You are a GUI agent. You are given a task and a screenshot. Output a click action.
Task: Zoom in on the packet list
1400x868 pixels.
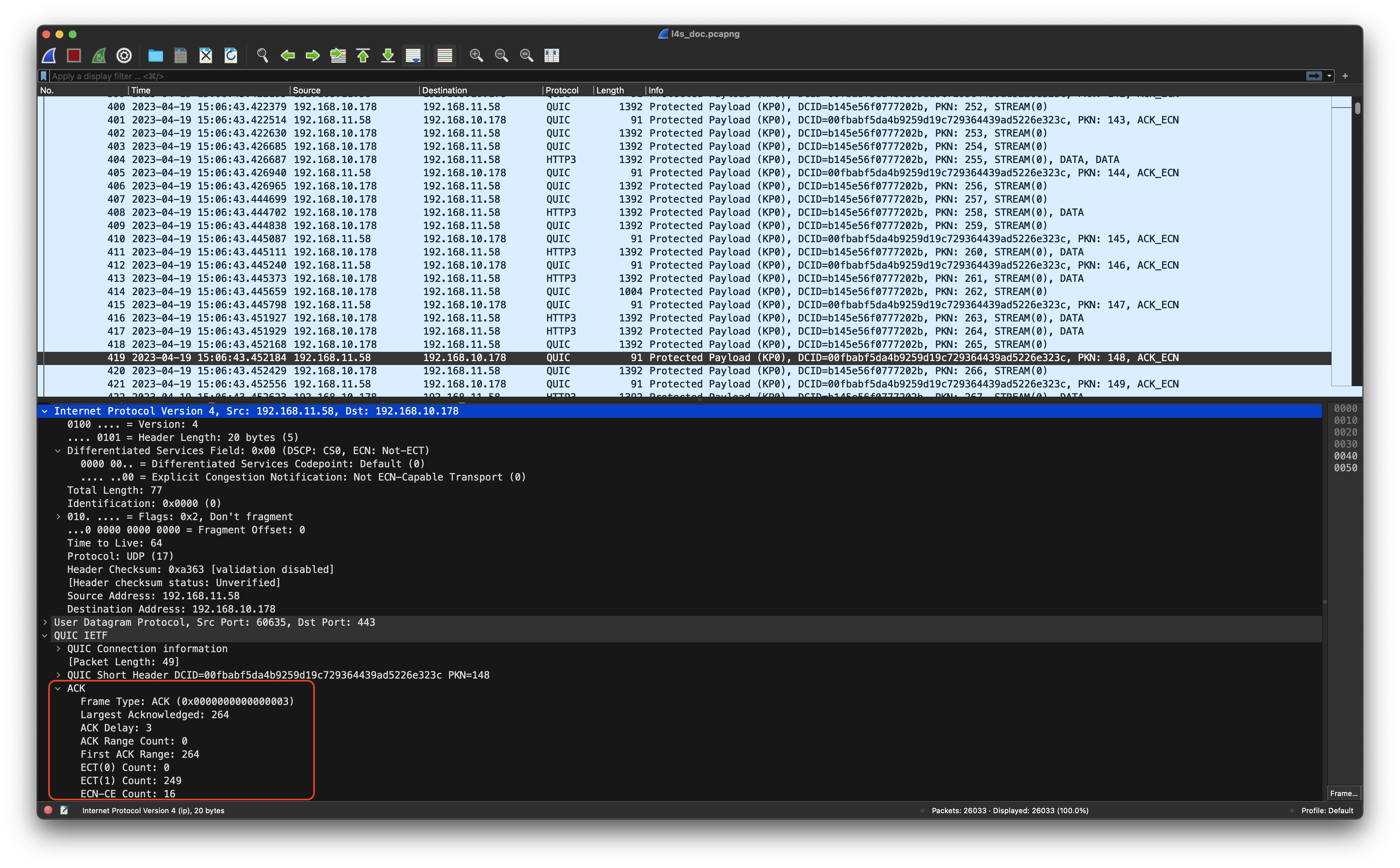click(x=476, y=56)
